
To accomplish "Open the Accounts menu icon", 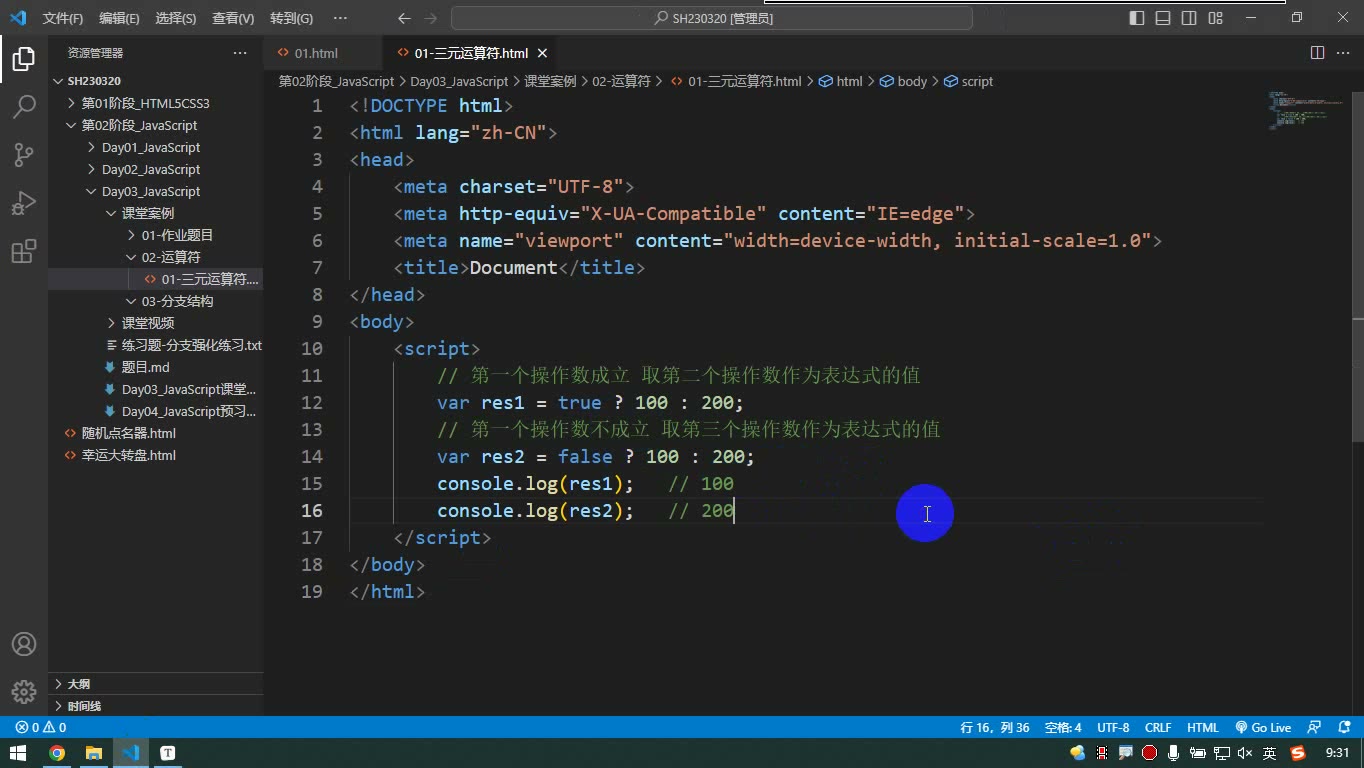I will tap(24, 644).
